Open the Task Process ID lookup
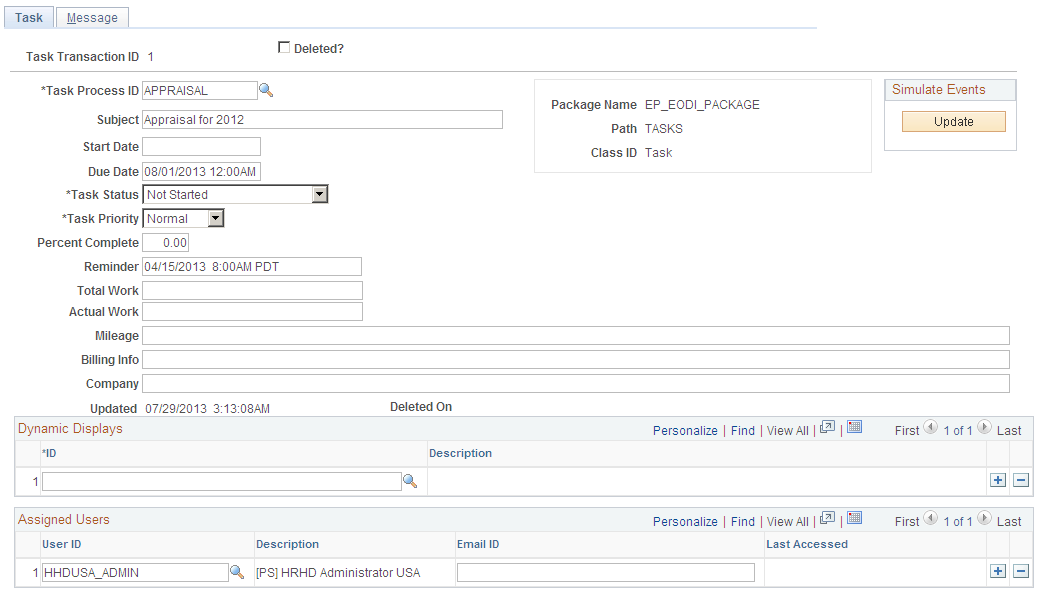The image size is (1041, 594). click(266, 90)
